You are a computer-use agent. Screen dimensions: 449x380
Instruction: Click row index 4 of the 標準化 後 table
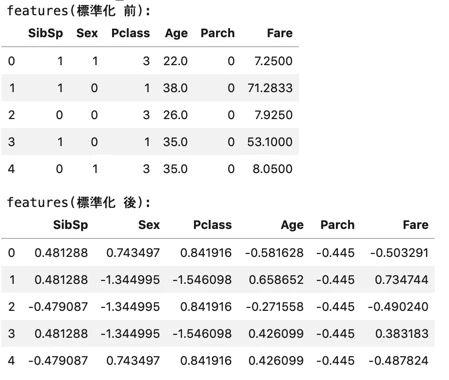(x=11, y=361)
